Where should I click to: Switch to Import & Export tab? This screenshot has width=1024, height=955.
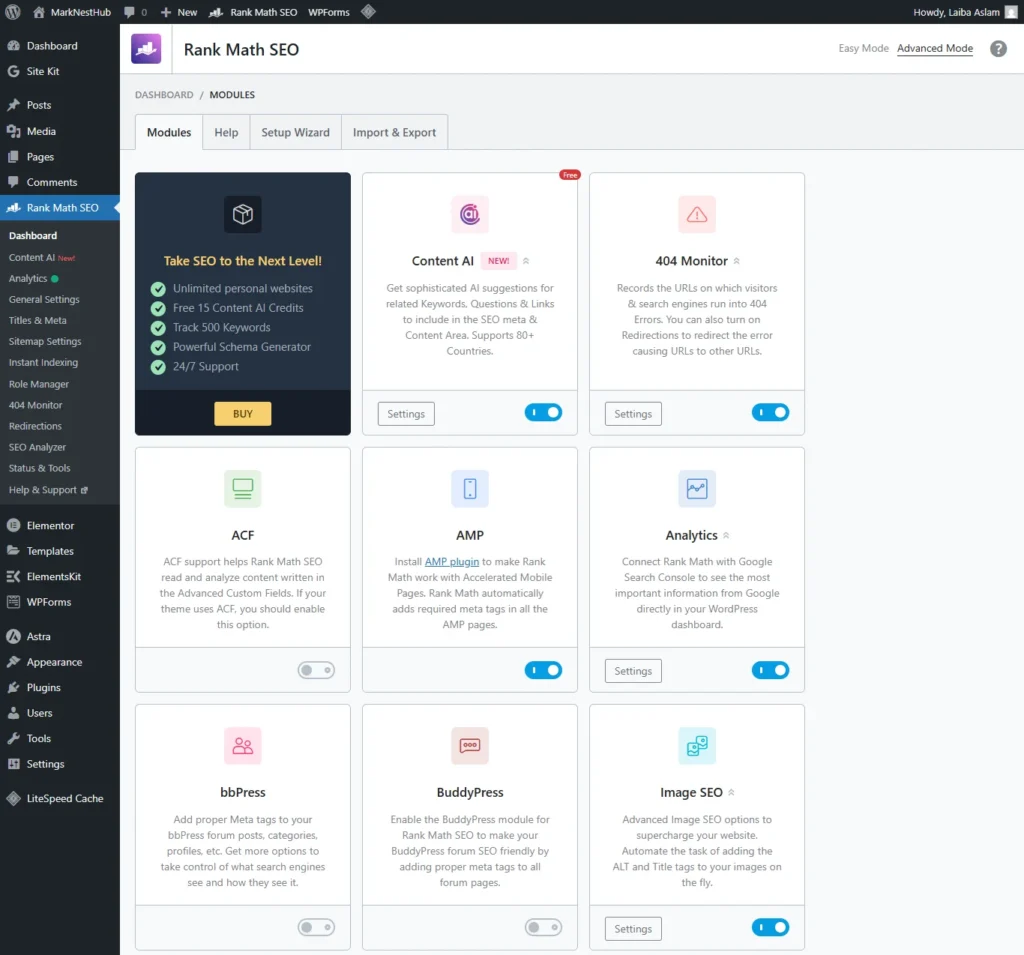pos(394,133)
